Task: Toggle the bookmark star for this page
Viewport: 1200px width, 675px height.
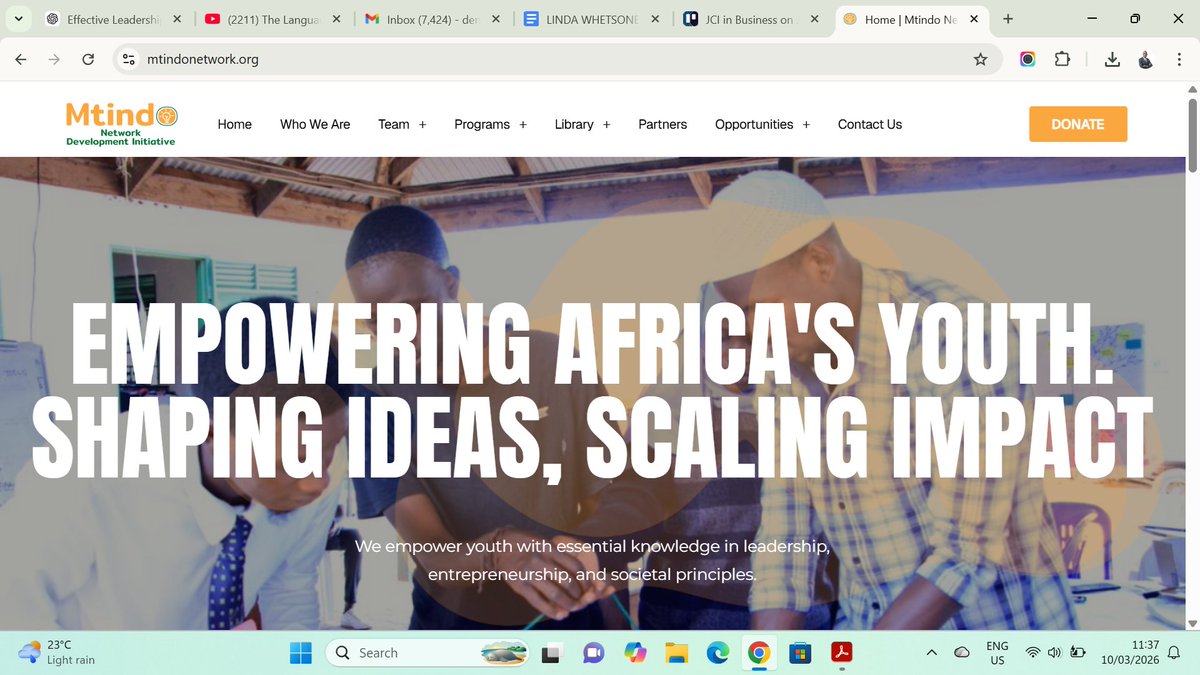Action: (x=980, y=59)
